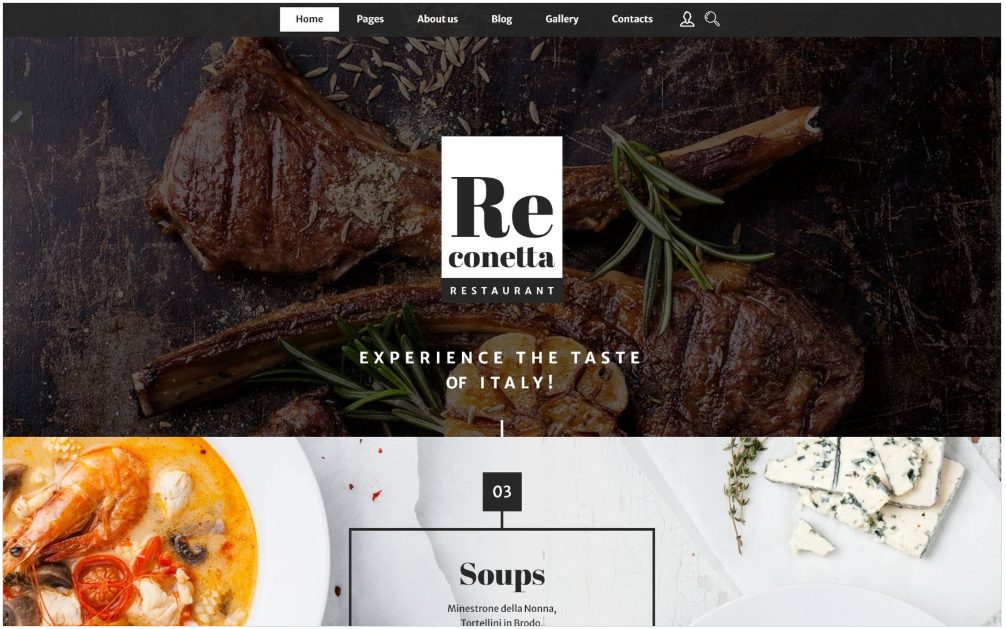
Task: Open the user account icon
Action: [x=687, y=19]
